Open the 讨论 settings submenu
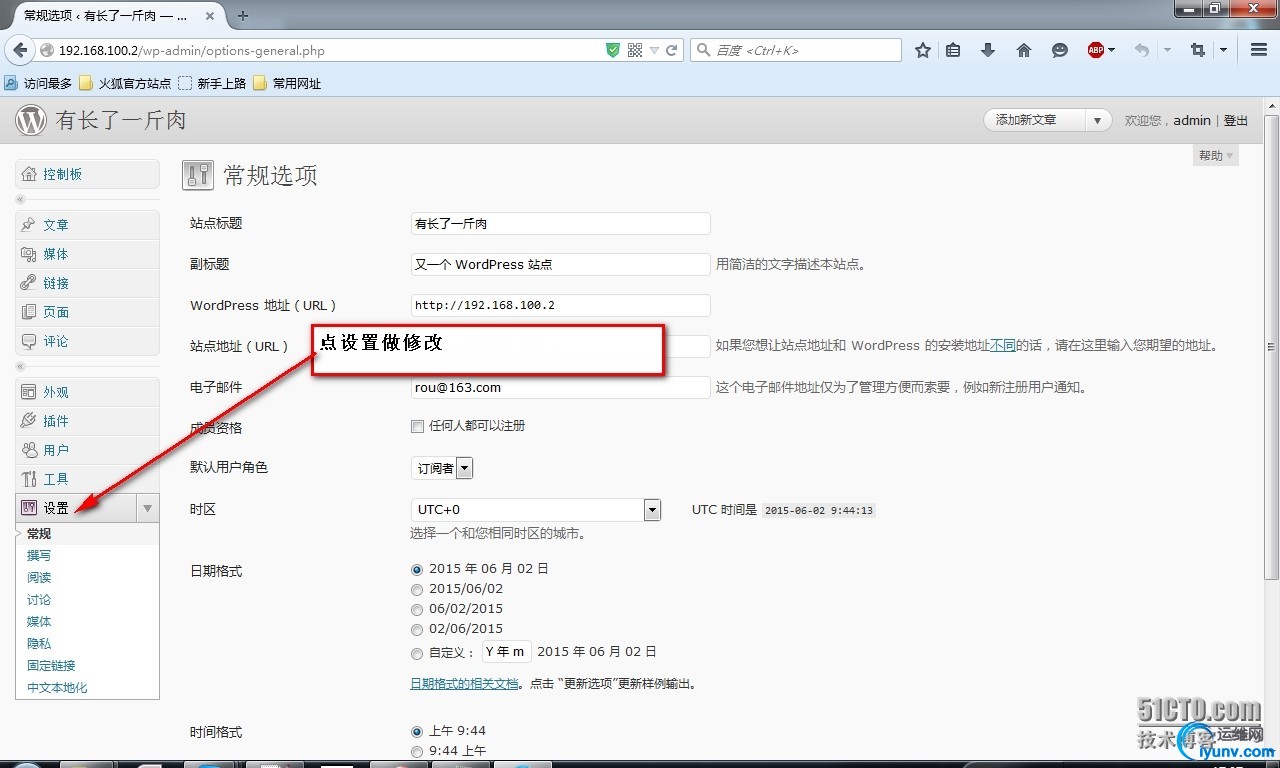 coord(39,599)
